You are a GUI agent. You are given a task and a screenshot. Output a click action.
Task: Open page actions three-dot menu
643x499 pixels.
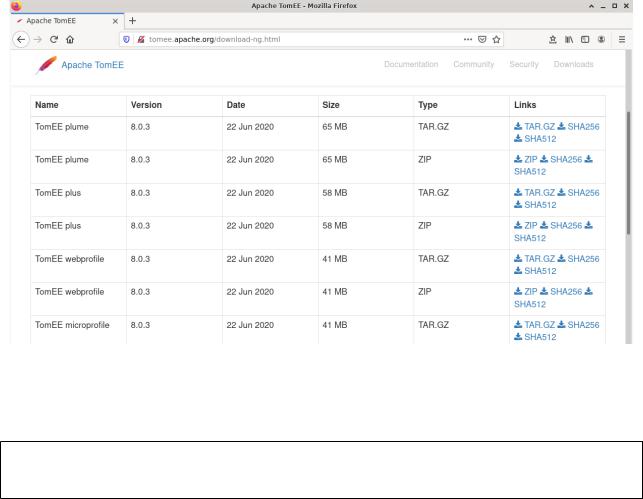(468, 39)
